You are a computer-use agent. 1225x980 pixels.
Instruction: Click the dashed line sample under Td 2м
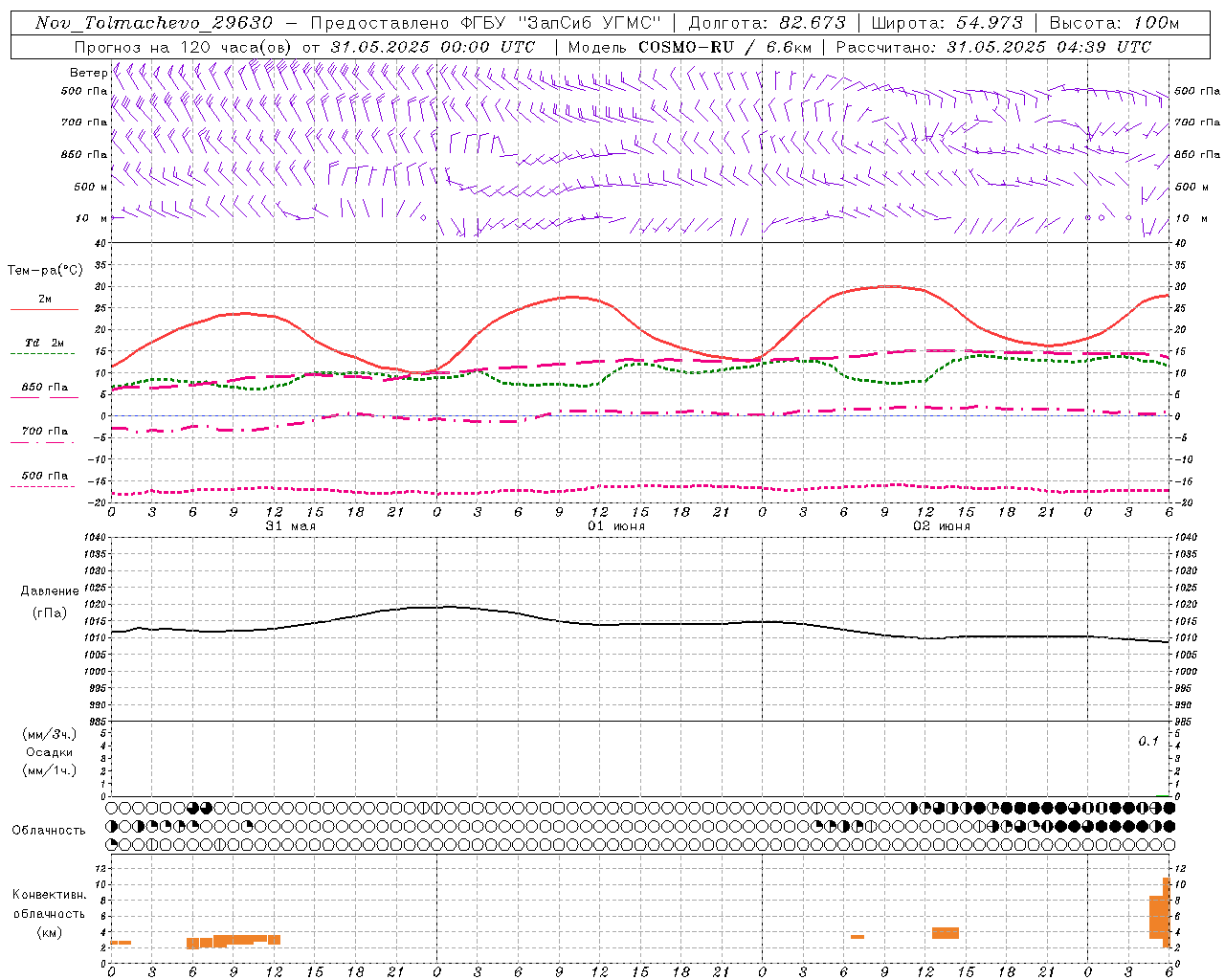coord(44,354)
